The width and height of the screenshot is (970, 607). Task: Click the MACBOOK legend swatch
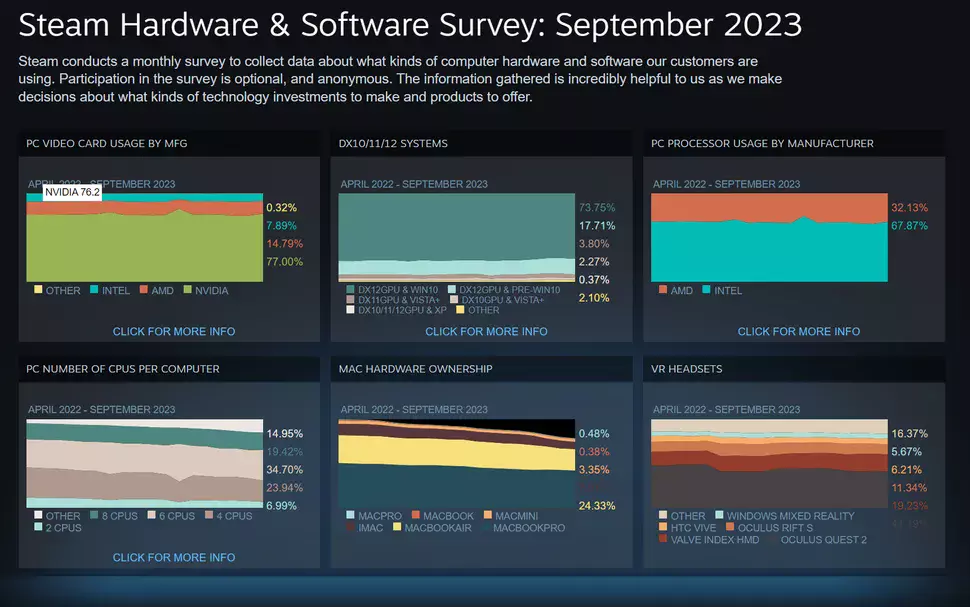[x=416, y=515]
